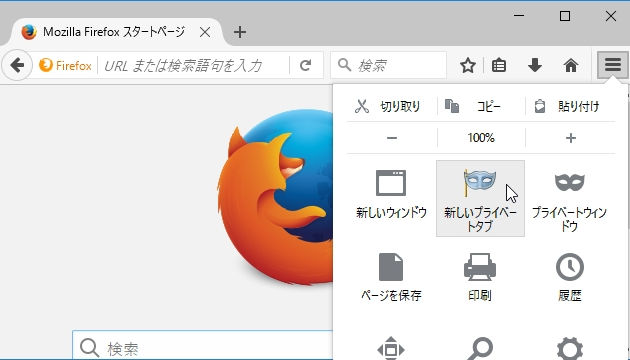630x360 pixels.
Task: Close the Mozilla Firefox start page tab
Action: [x=205, y=32]
